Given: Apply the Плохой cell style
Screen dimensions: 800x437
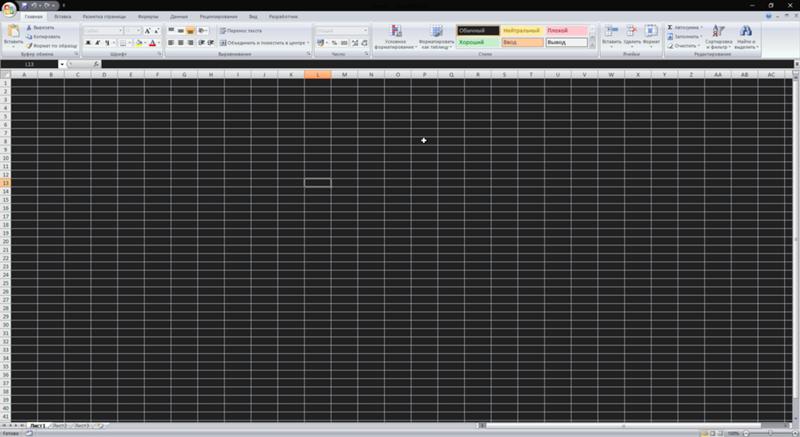Looking at the screenshot, I should point(566,31).
